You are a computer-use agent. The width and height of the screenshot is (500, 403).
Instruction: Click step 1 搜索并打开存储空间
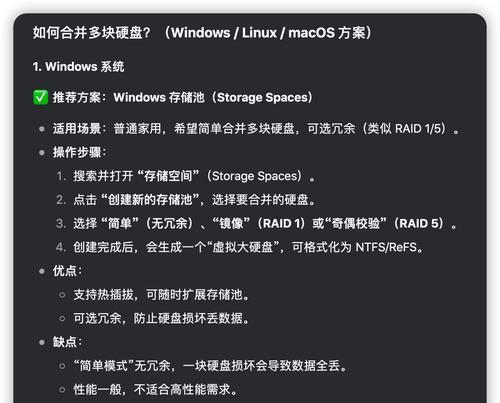pos(194,176)
